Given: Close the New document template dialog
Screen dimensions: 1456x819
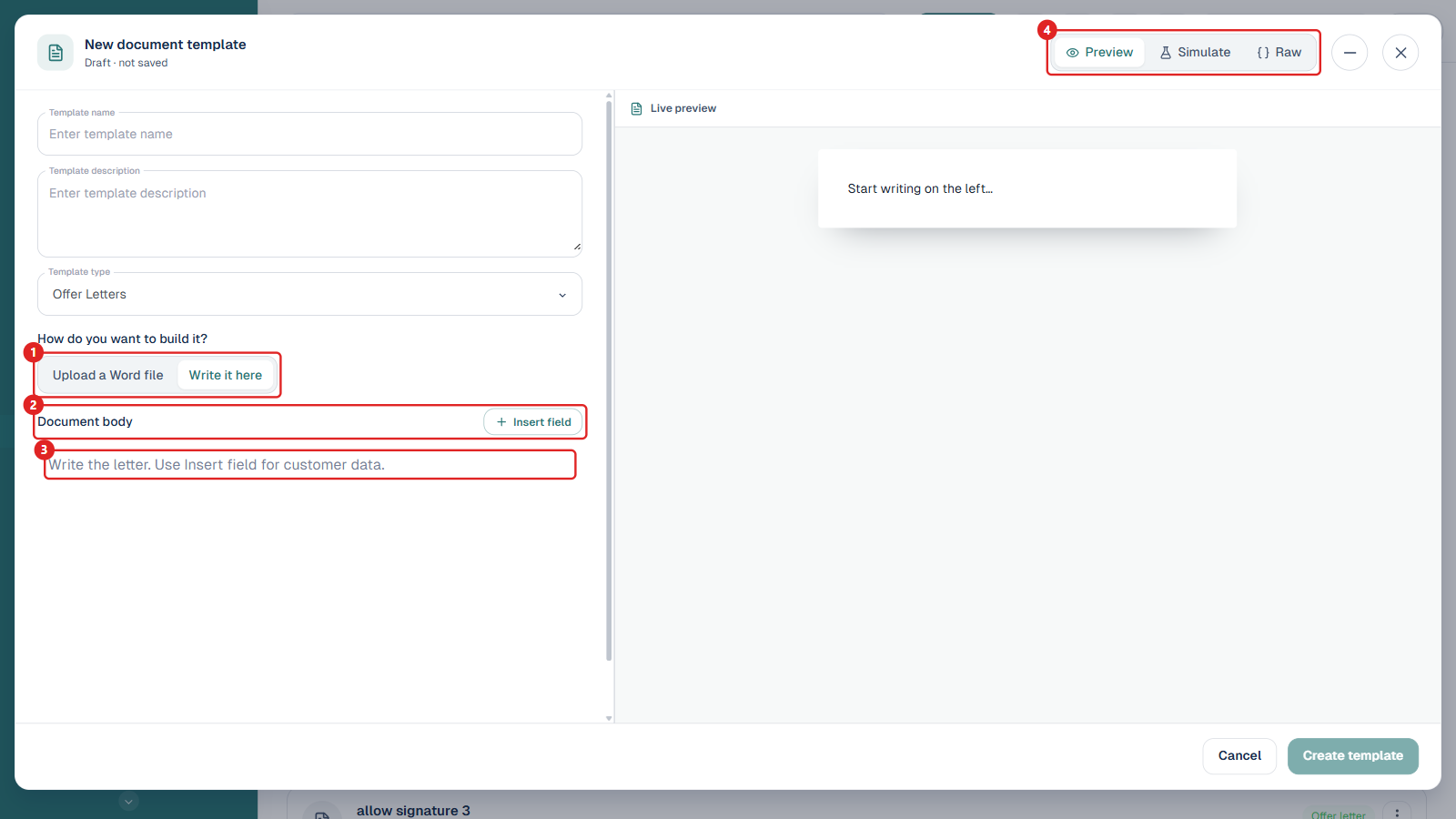Looking at the screenshot, I should coord(1400,53).
